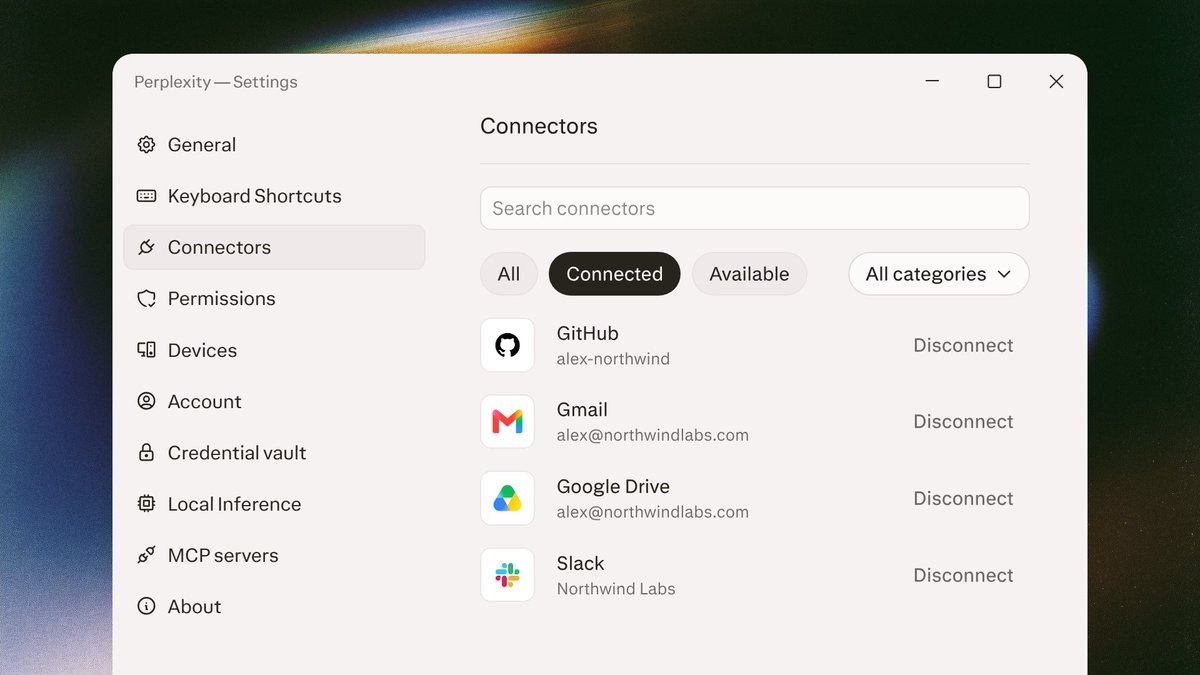
Task: Click the Credential vault lock icon
Action: coord(146,453)
